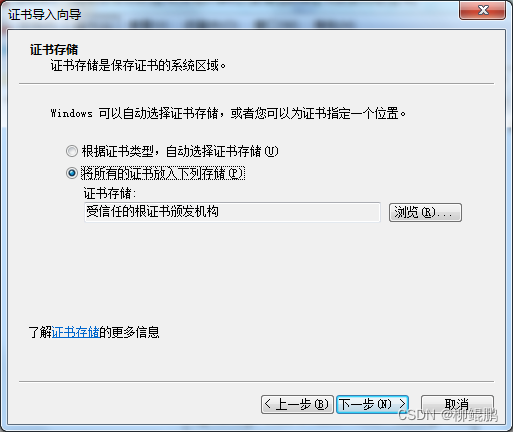Click the 将所有的证书放入下列存储(P) label text
The height and width of the screenshot is (432, 513).
point(163,173)
